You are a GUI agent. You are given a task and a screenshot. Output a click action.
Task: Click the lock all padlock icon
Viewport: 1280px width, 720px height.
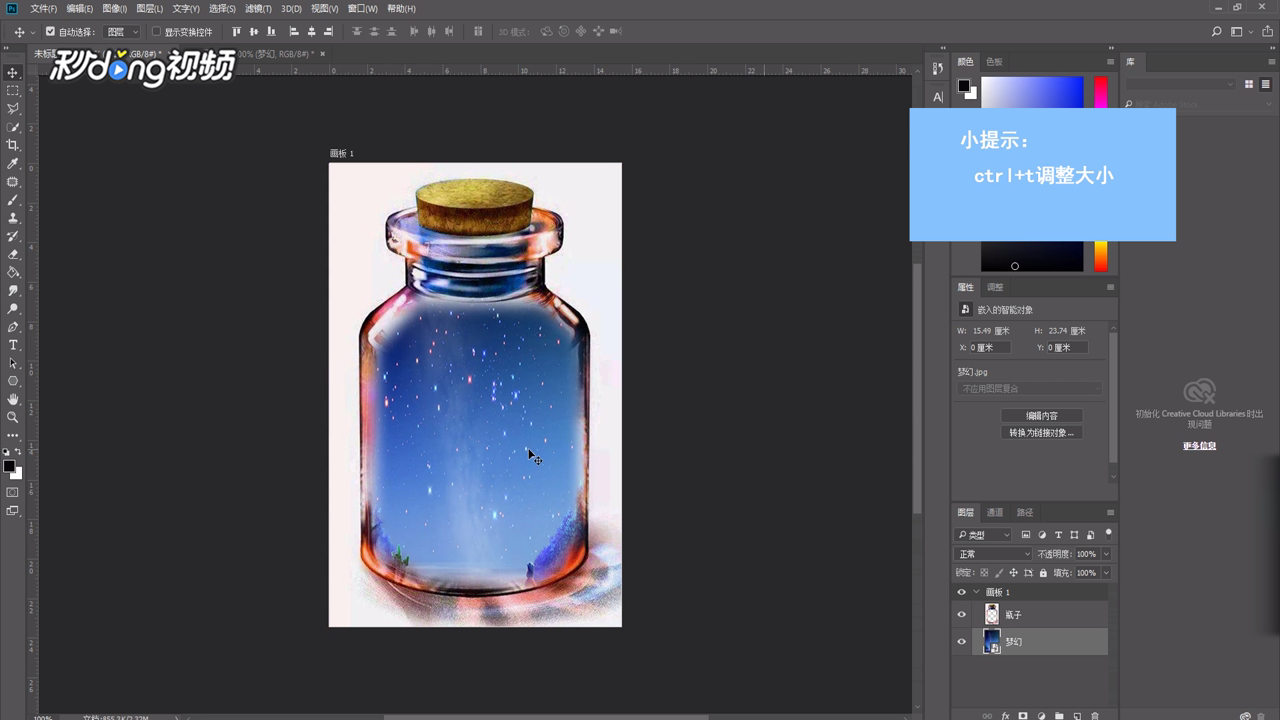pyautogui.click(x=1043, y=573)
